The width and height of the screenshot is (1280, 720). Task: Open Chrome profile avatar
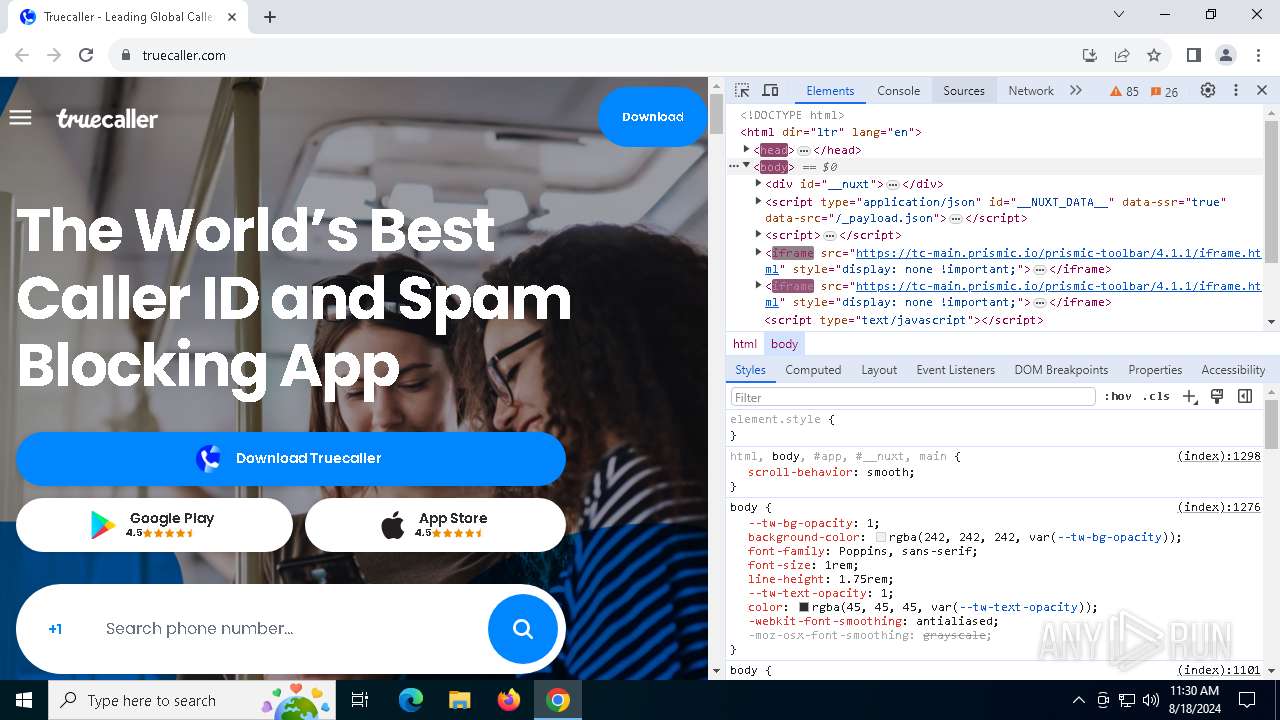(1225, 55)
